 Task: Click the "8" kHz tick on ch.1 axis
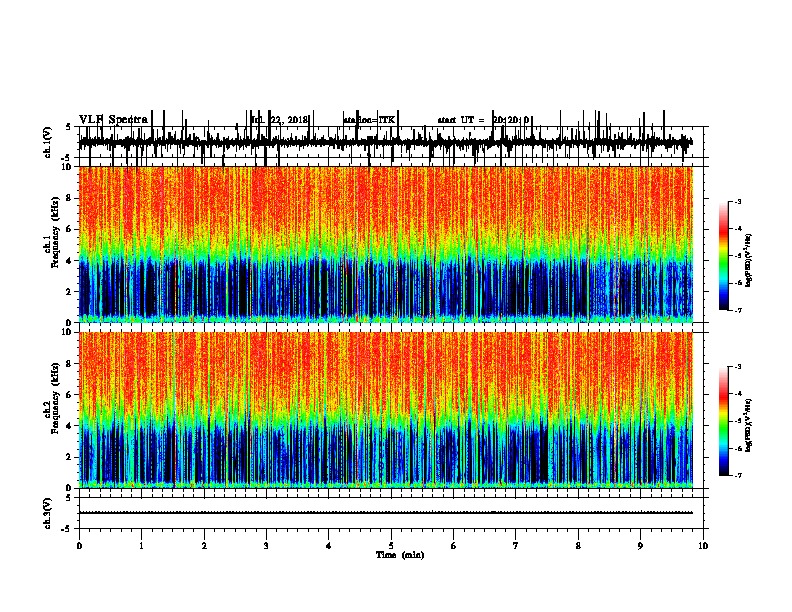69,198
